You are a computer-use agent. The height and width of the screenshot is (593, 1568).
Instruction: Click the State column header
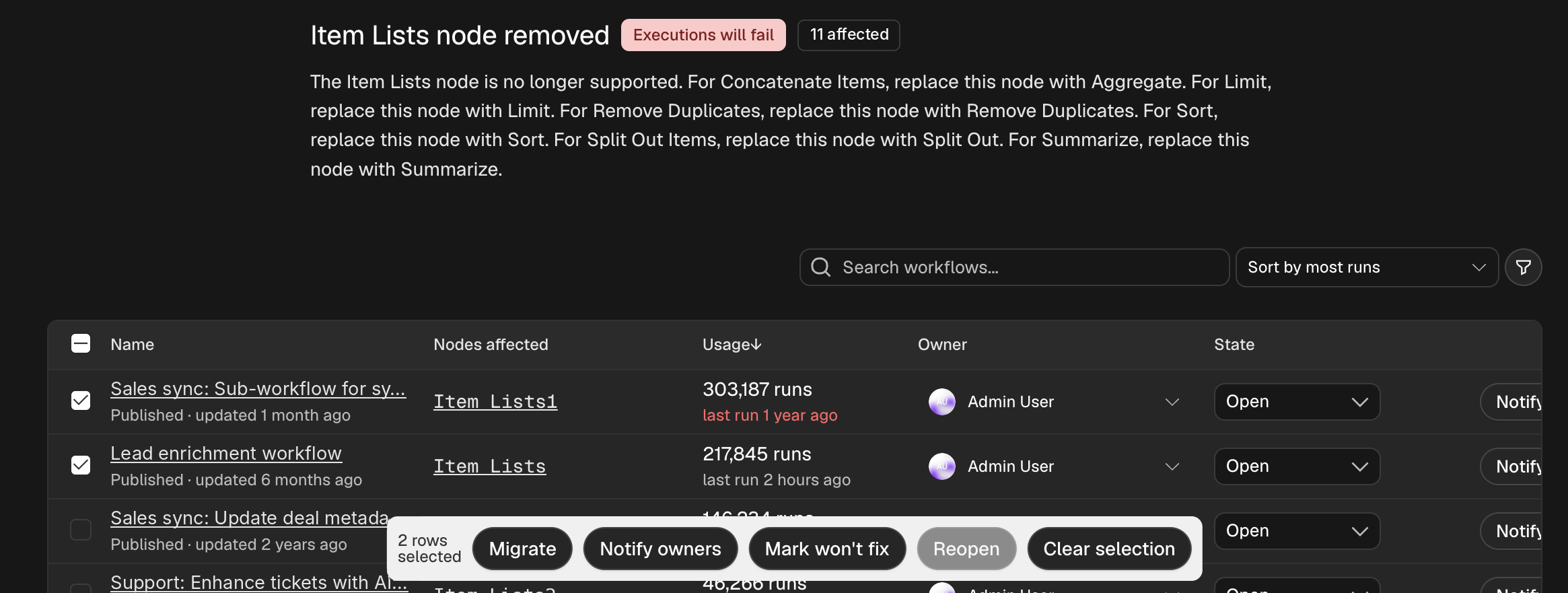point(1234,345)
